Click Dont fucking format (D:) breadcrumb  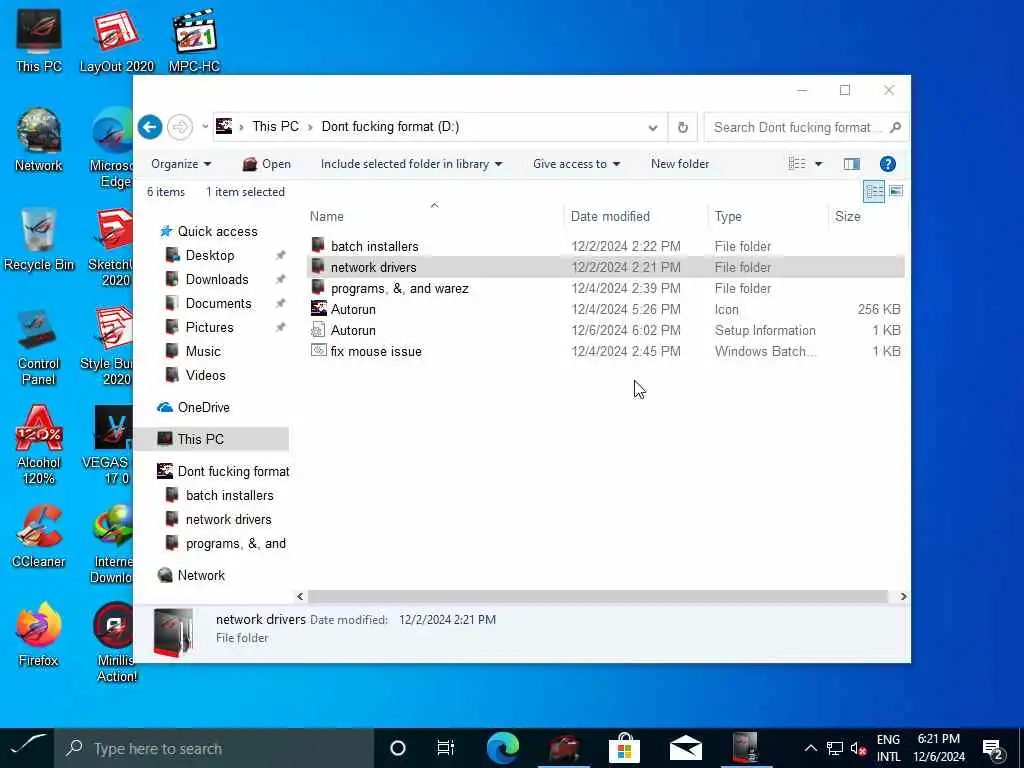pos(391,127)
